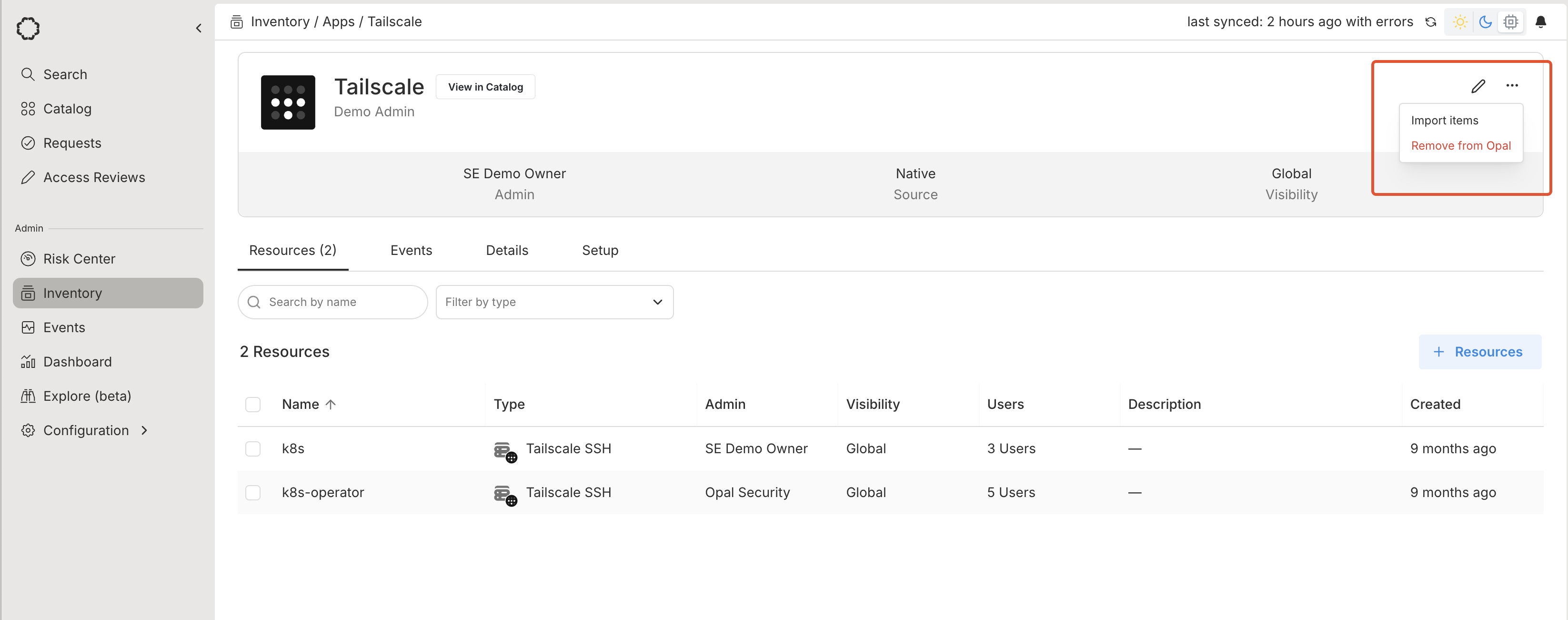Check the k8s row checkbox
This screenshot has height=620, width=1568.
[x=252, y=449]
